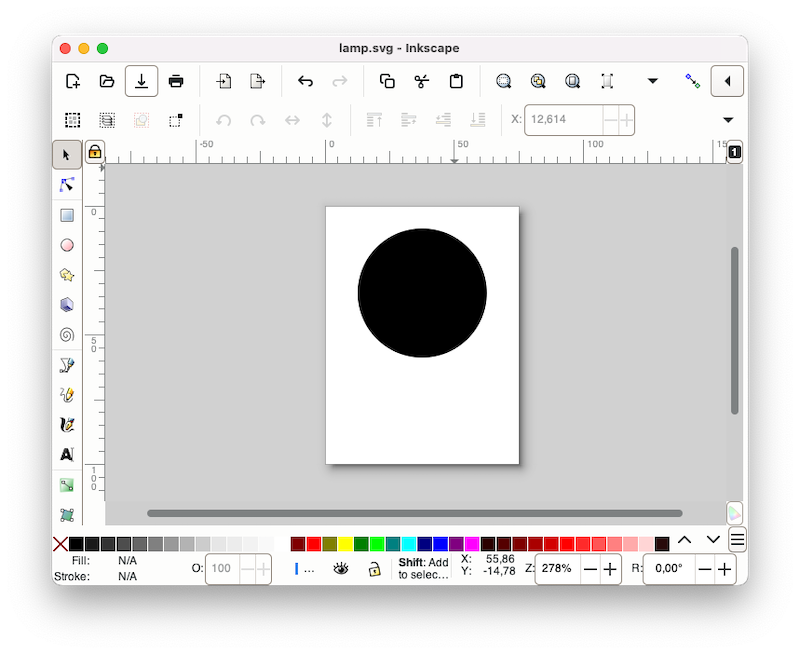The image size is (800, 654).
Task: Click the Fill N/A indicator
Action: [x=127, y=561]
